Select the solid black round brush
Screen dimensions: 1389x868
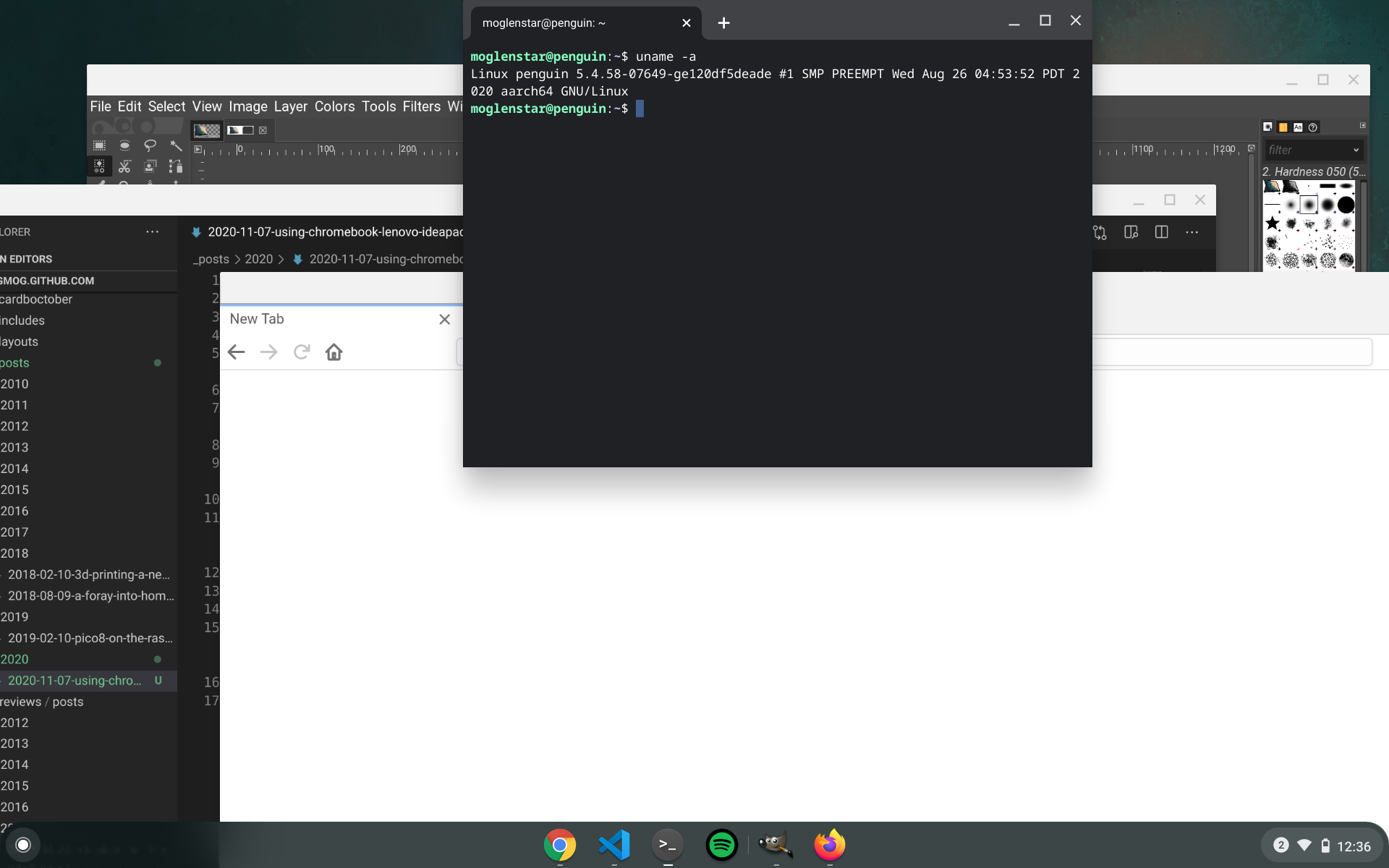coord(1346,205)
